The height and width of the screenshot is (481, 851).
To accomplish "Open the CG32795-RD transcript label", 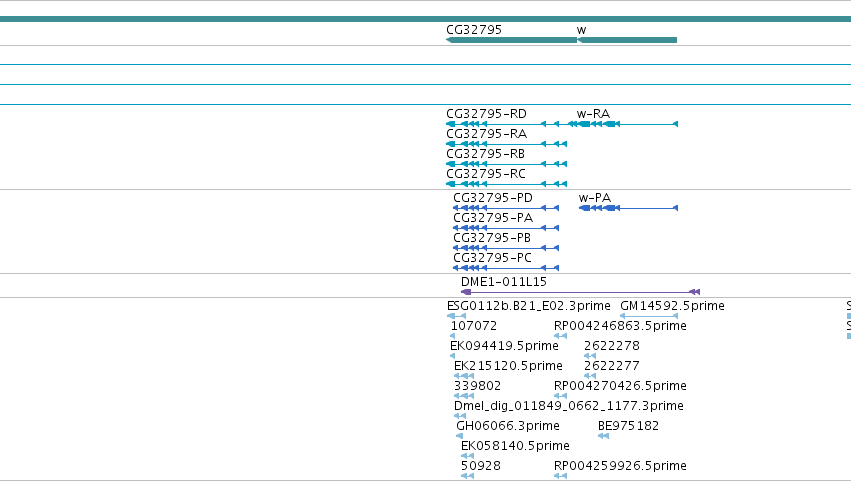I will 486,114.
